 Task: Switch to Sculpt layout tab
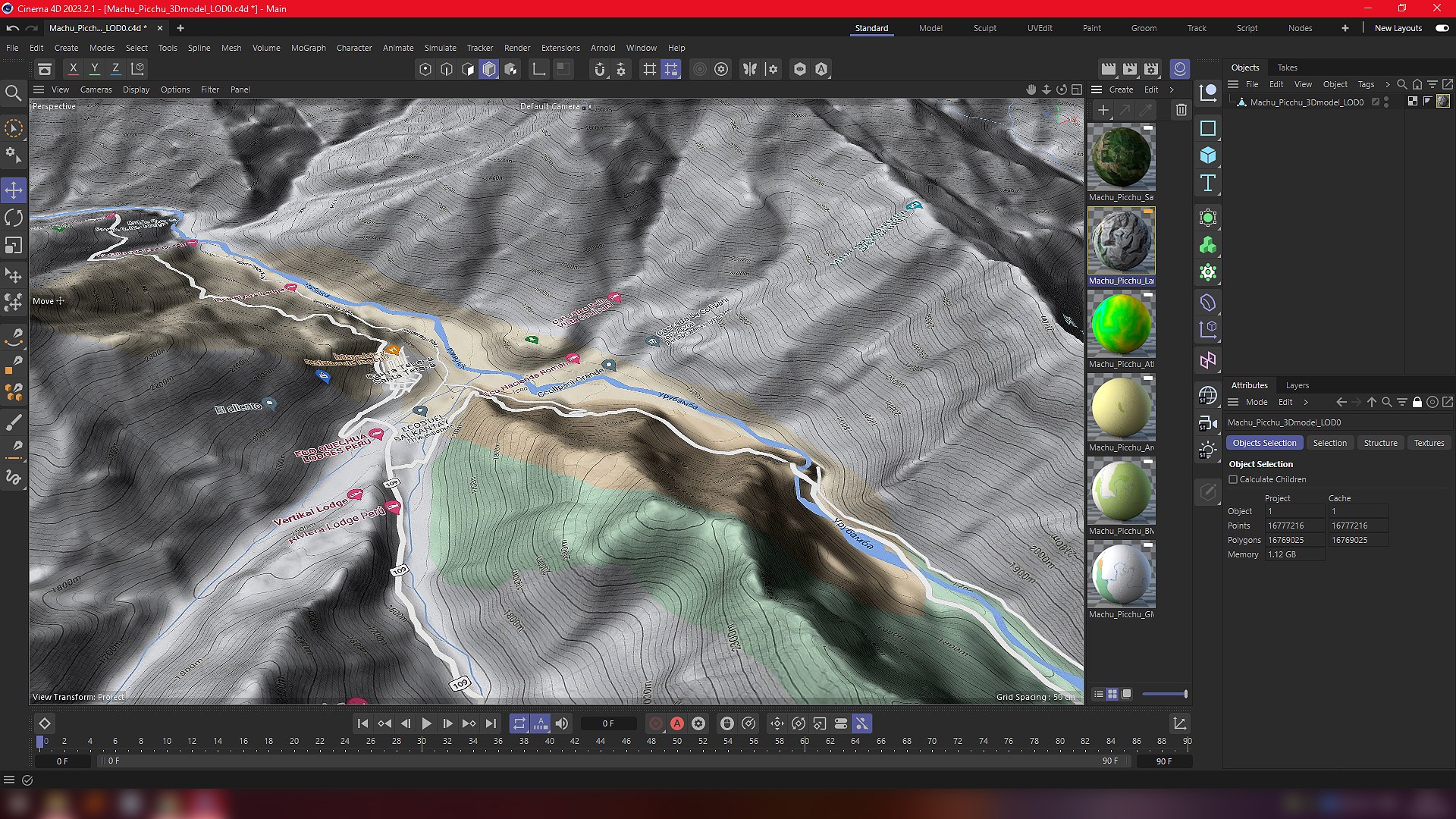point(984,28)
